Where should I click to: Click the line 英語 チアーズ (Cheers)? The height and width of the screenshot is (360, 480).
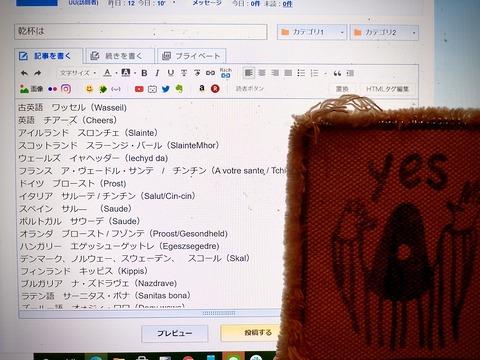click(x=68, y=120)
